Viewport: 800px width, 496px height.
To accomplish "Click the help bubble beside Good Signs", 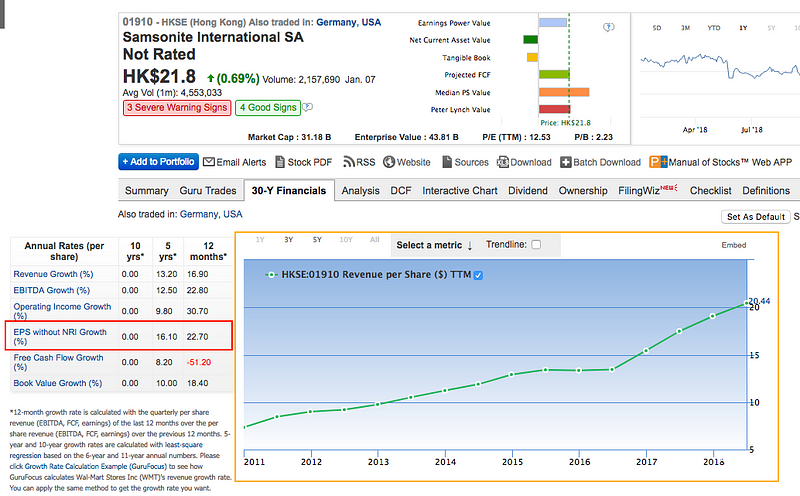I will click(x=307, y=107).
